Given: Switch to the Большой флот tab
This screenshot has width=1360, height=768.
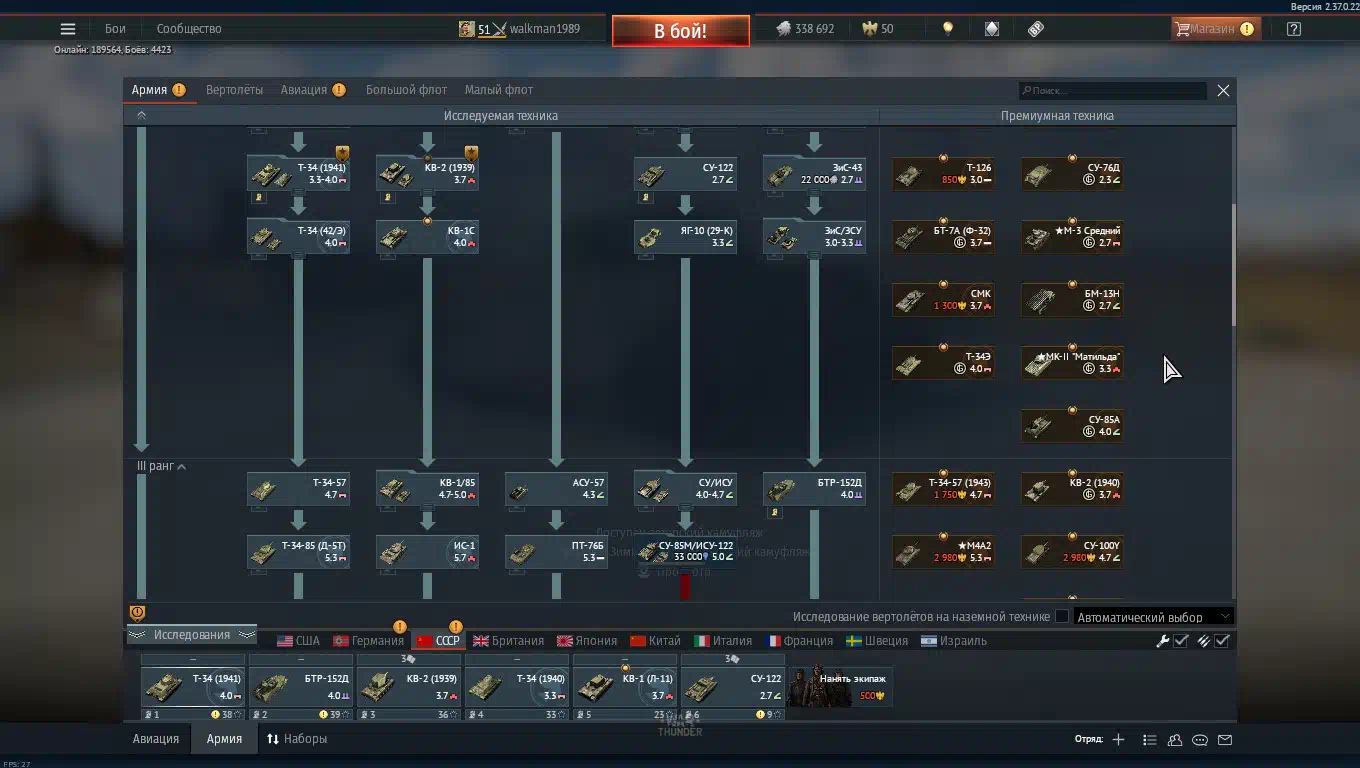Looking at the screenshot, I should tap(407, 90).
